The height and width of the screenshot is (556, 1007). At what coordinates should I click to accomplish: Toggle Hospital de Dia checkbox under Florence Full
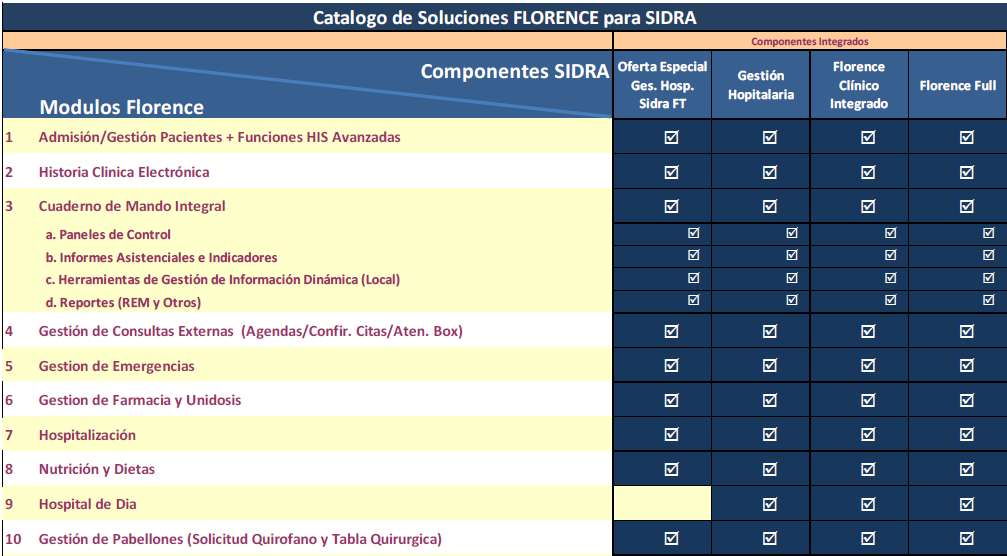click(x=966, y=504)
